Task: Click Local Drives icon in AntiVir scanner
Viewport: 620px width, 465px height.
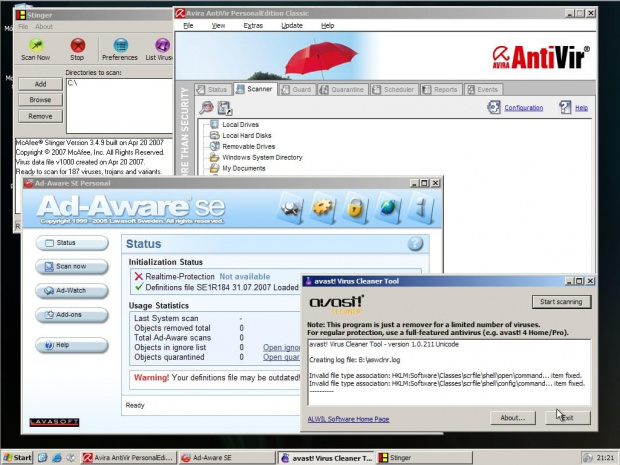Action: [214, 124]
